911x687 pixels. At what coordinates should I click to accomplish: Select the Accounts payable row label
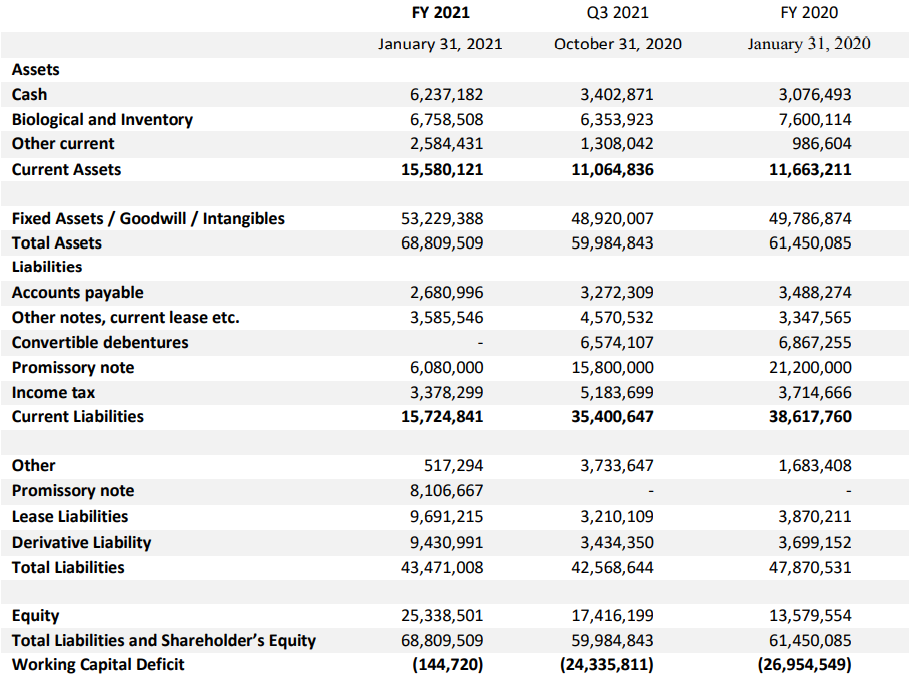(77, 292)
